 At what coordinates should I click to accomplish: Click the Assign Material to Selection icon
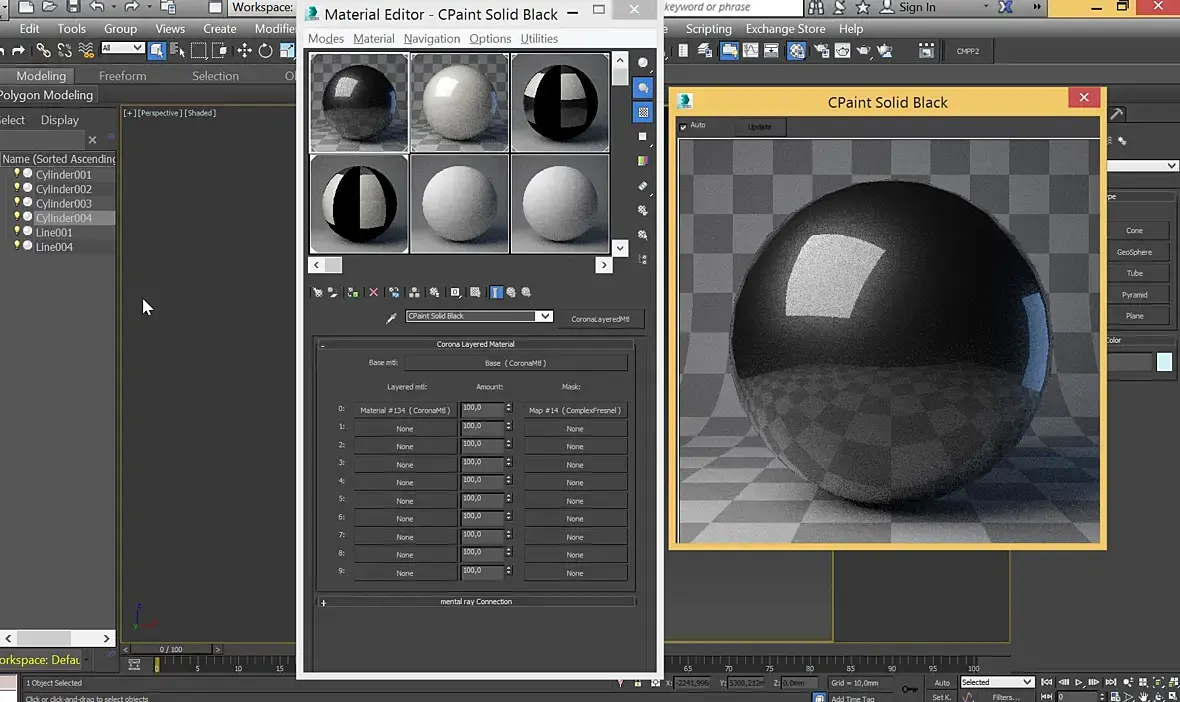click(x=353, y=292)
